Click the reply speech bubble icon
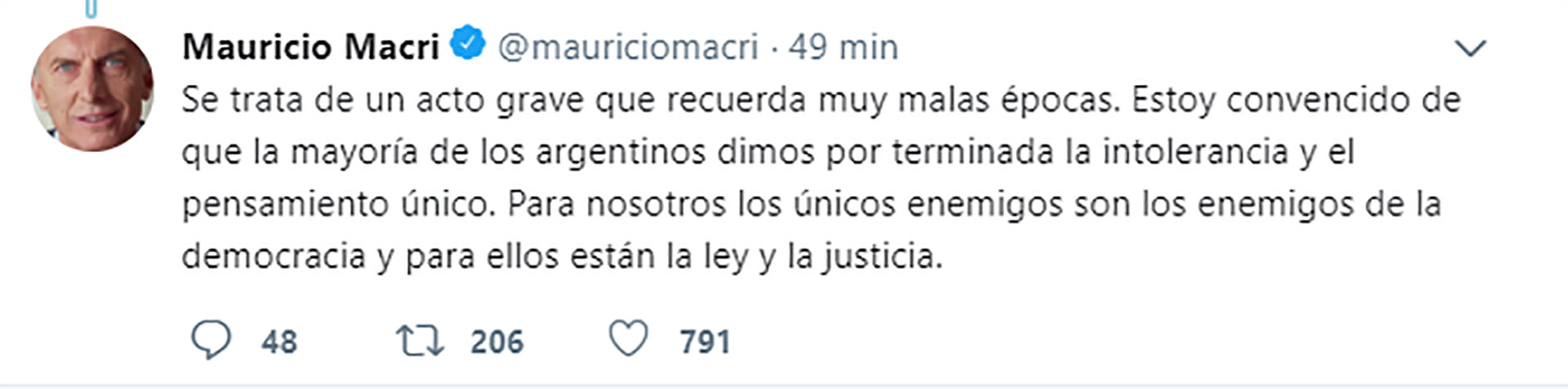1568x389 pixels. pyautogui.click(x=211, y=340)
